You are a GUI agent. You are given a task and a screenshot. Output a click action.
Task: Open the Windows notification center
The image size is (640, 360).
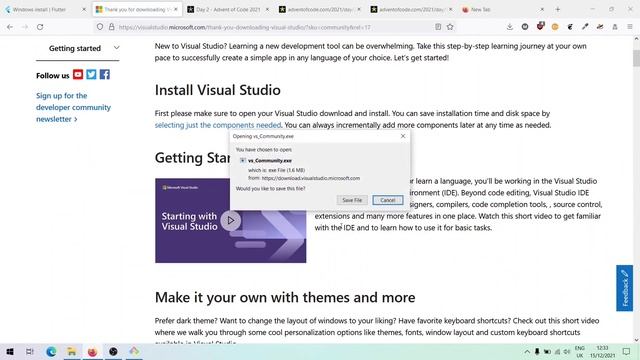click(x=627, y=351)
